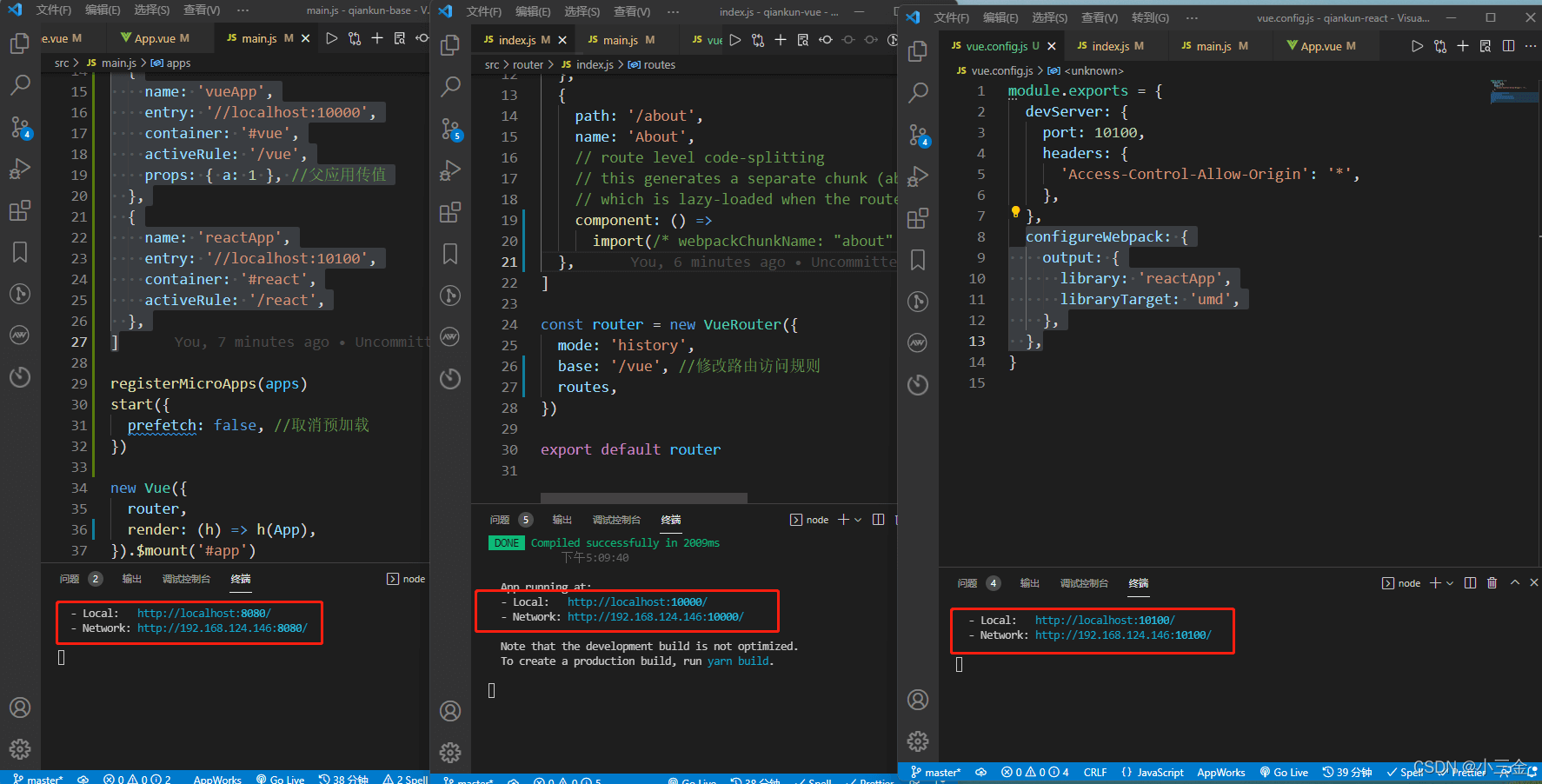
Task: Expand the new terminal dropdown in qiankun-react panel
Action: point(1450,583)
